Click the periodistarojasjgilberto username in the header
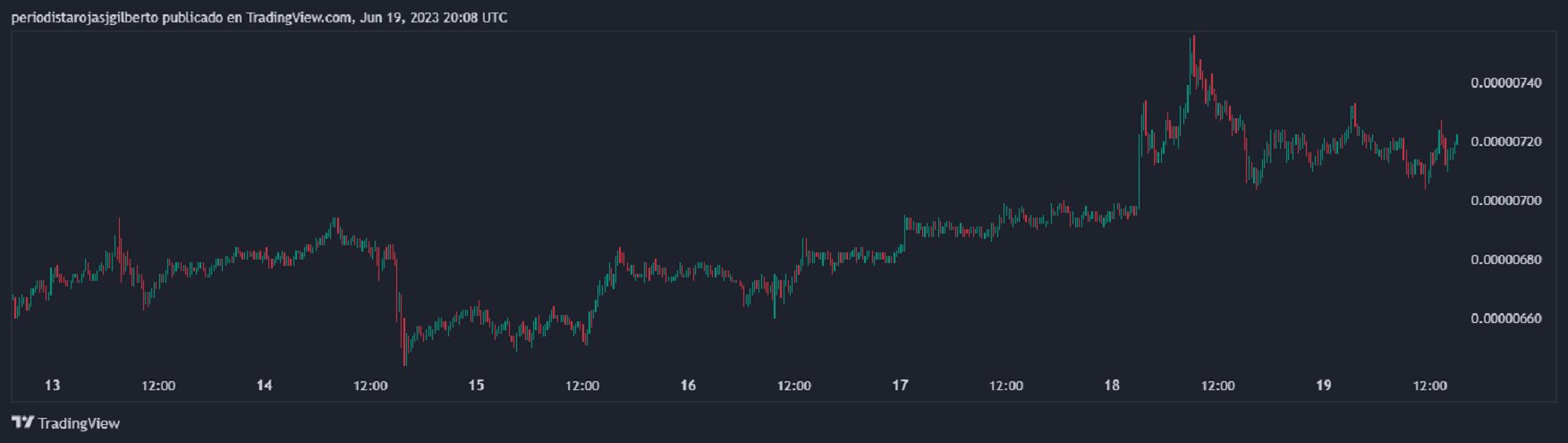 85,17
